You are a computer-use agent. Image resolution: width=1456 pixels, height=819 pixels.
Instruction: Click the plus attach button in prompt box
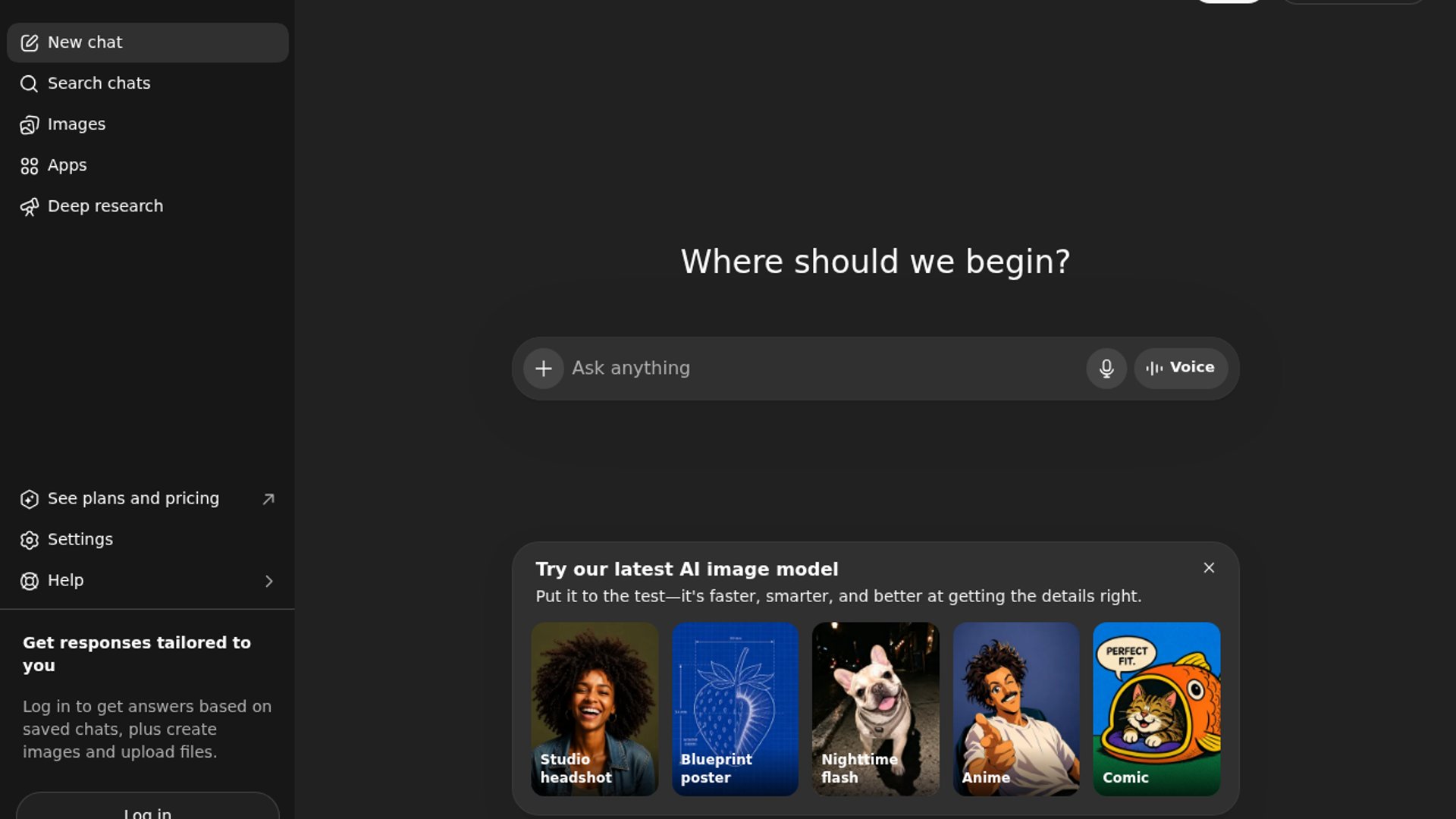pos(543,369)
